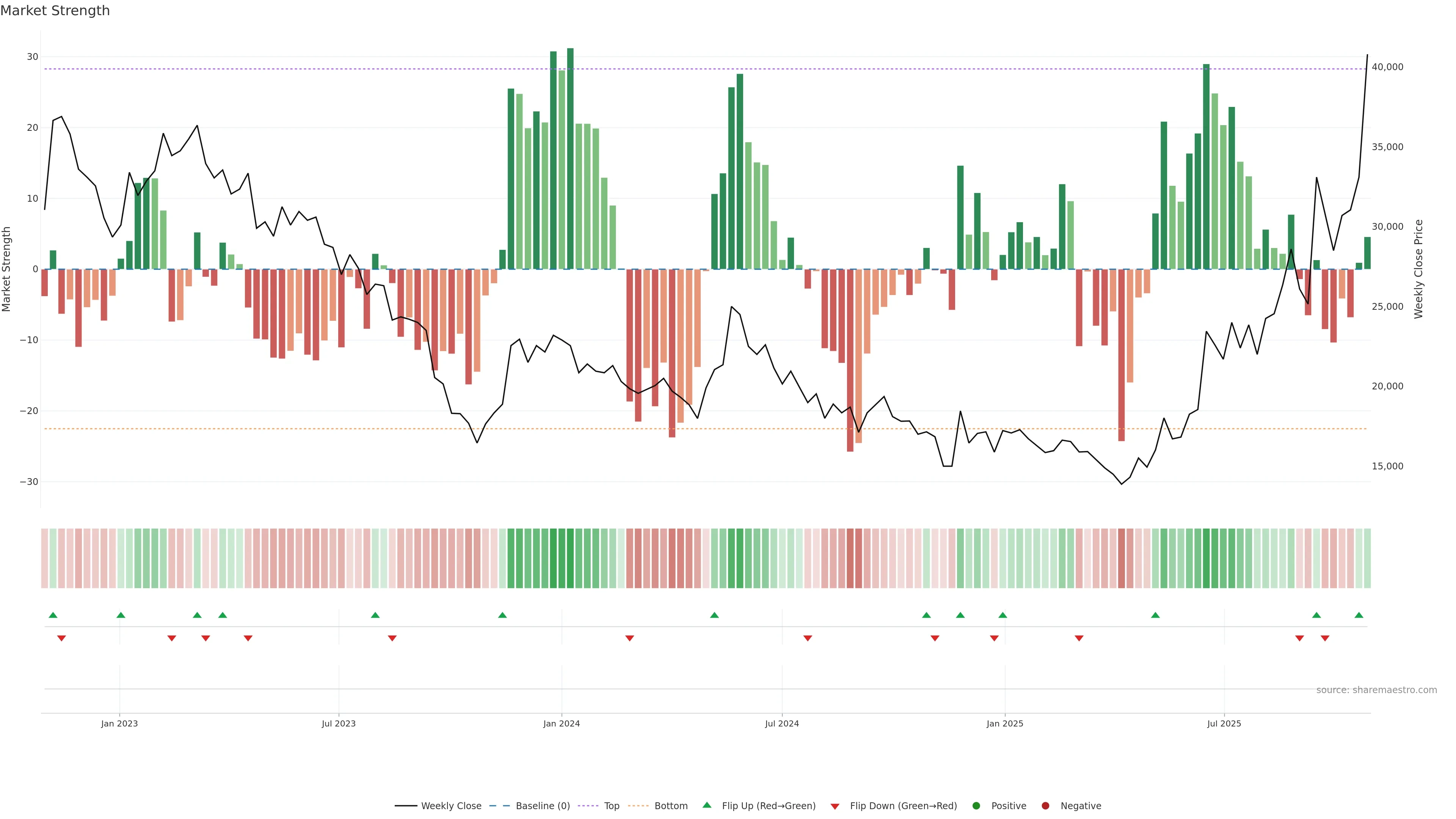
Task: Click the rightmost green flip-up triangle marker
Action: pos(1359,615)
